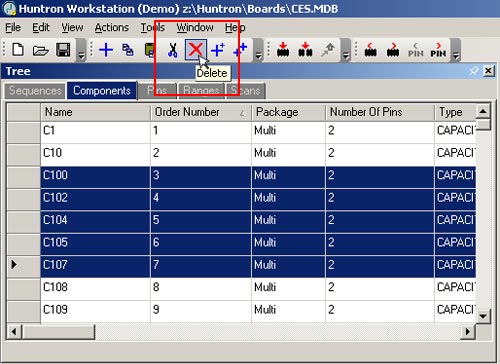This screenshot has height=364, width=500.
Task: Click the Save floppy disk icon
Action: pos(63,50)
